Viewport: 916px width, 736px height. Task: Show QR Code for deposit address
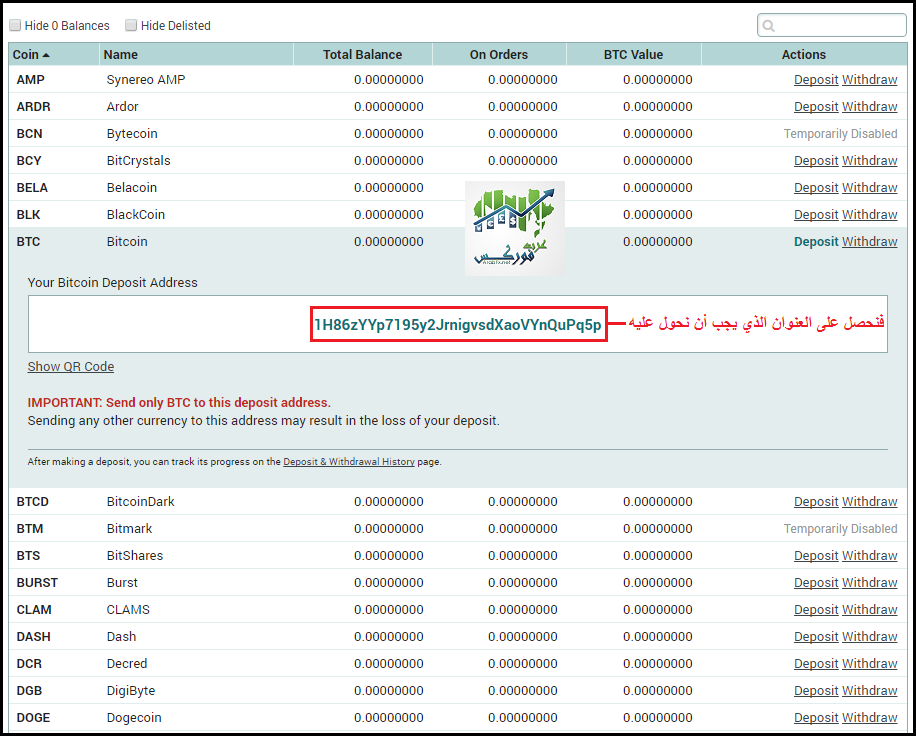(71, 366)
